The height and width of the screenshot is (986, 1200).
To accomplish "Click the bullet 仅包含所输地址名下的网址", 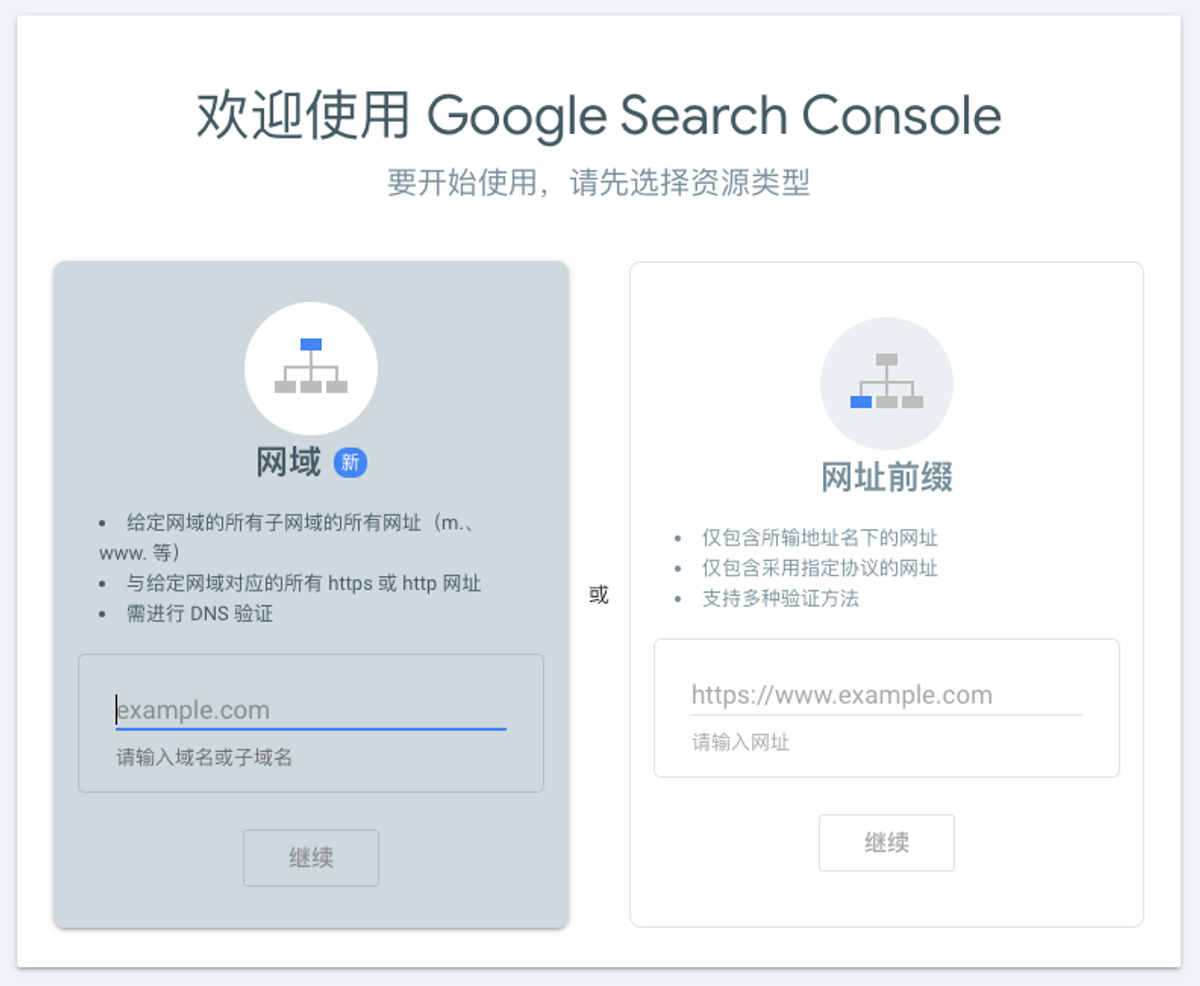I will (820, 538).
